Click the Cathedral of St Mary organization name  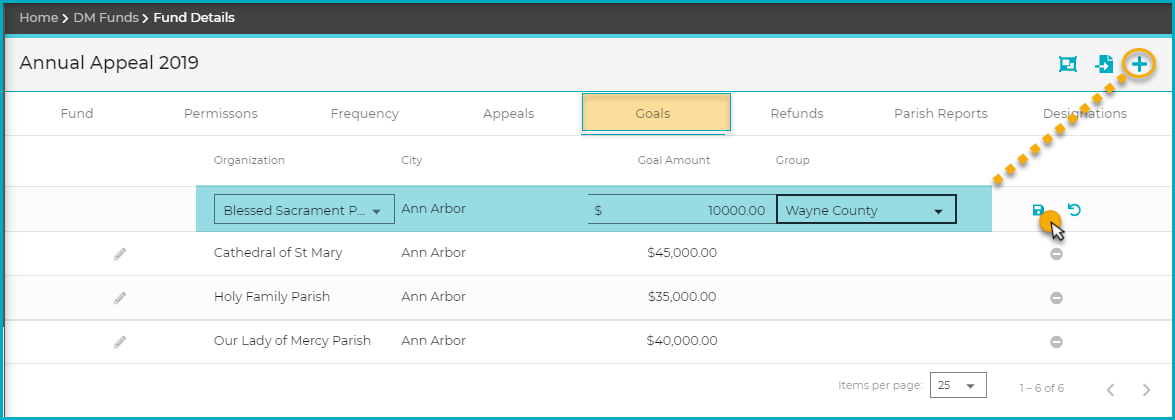(278, 254)
